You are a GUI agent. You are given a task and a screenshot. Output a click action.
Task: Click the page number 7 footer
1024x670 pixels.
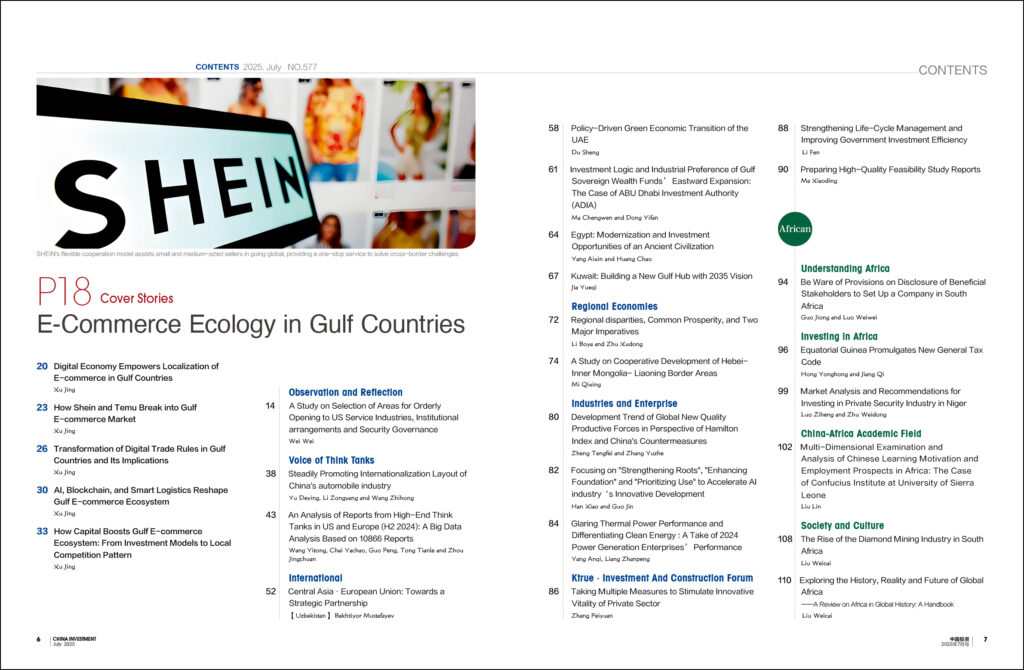pos(985,640)
